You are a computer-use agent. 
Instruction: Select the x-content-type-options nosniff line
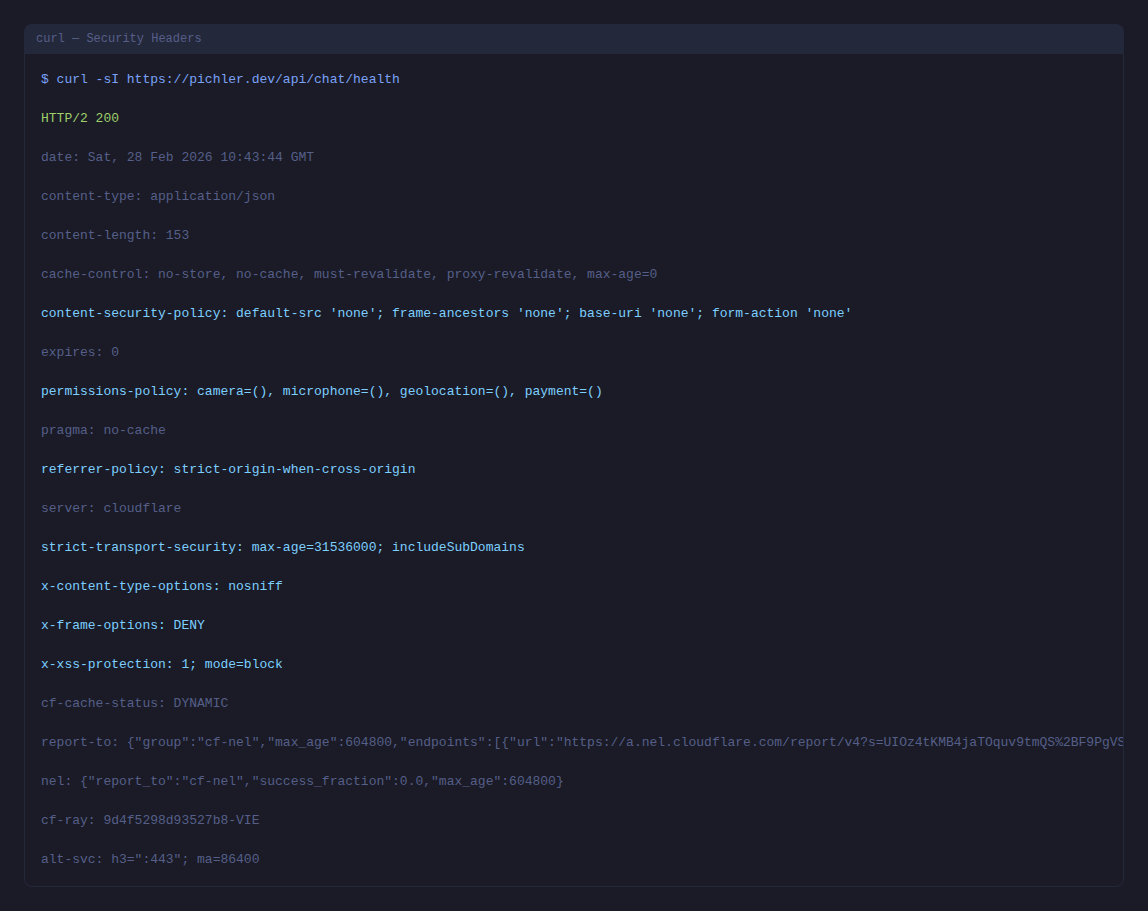(162, 586)
